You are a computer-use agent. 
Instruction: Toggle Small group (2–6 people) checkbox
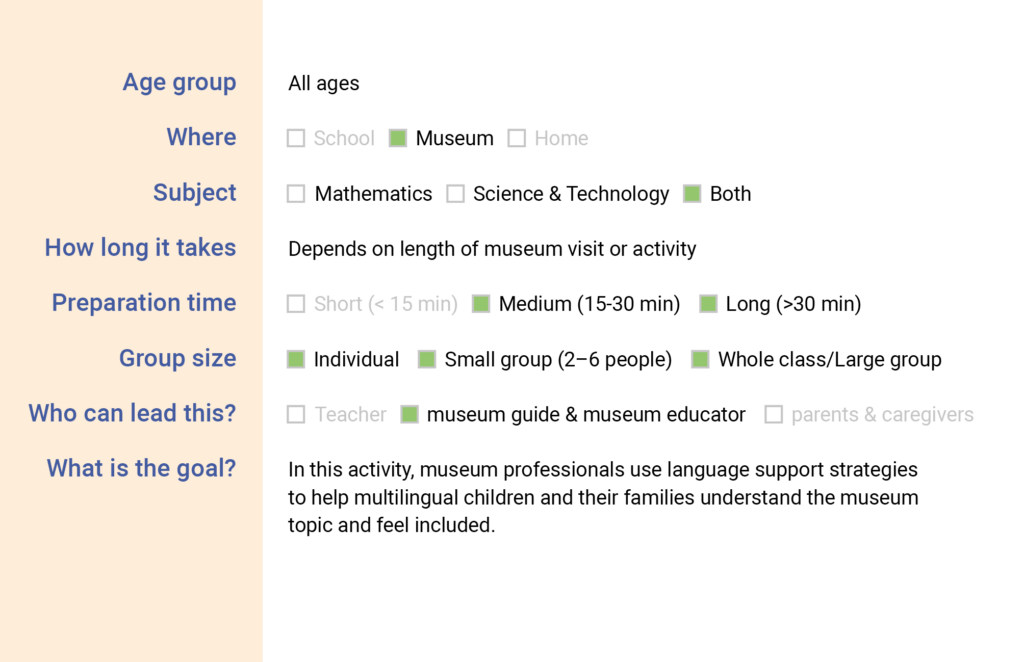(427, 359)
